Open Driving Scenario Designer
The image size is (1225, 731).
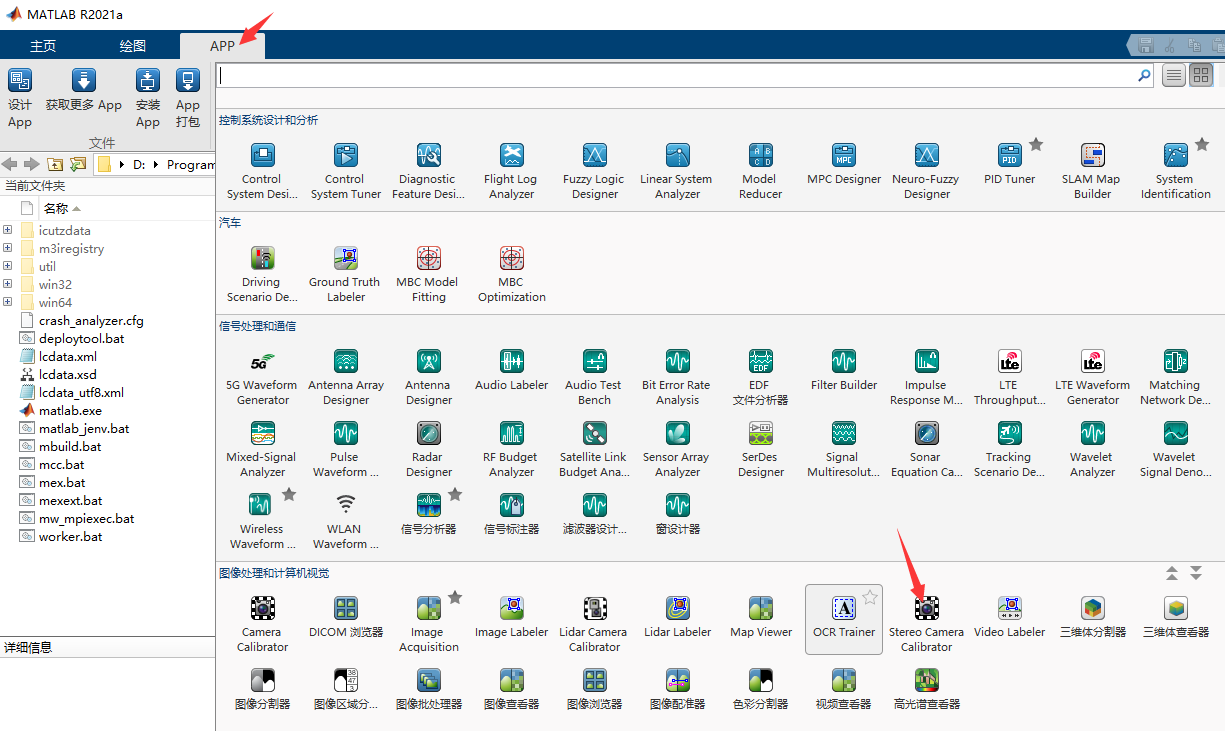pyautogui.click(x=262, y=274)
